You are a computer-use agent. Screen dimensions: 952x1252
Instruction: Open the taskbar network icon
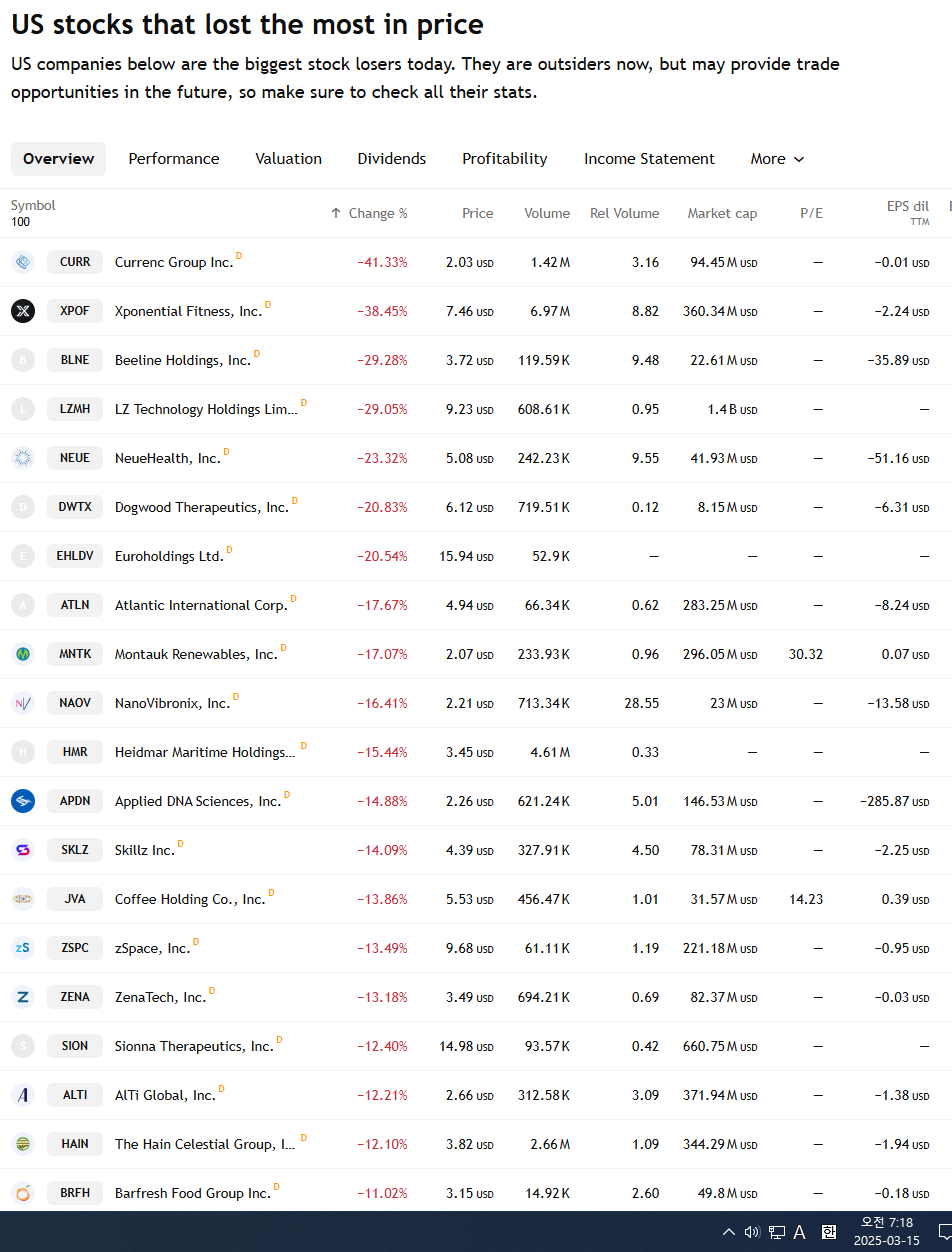tap(776, 1232)
